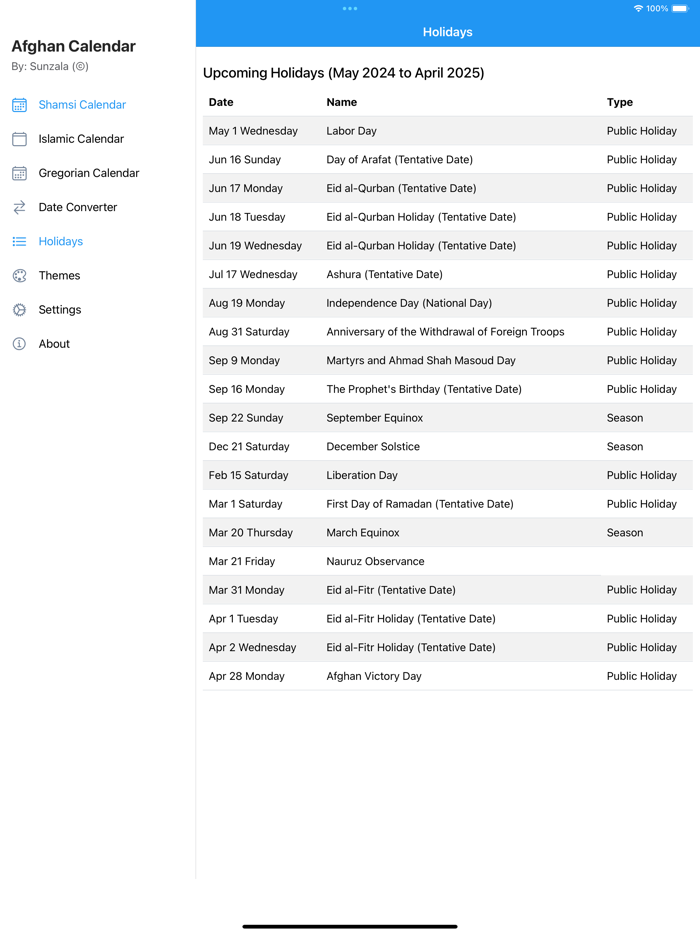Select Jun 18 Tuesday date cell

[247, 217]
